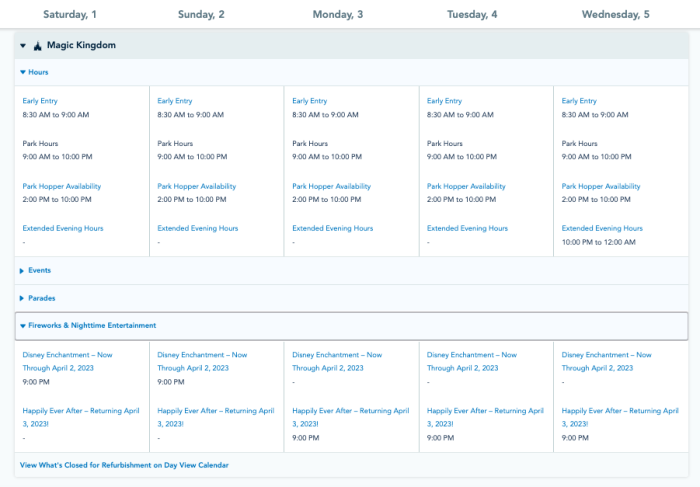The image size is (700, 487).
Task: Select the Sunday, 2 column header
Action: [201, 14]
